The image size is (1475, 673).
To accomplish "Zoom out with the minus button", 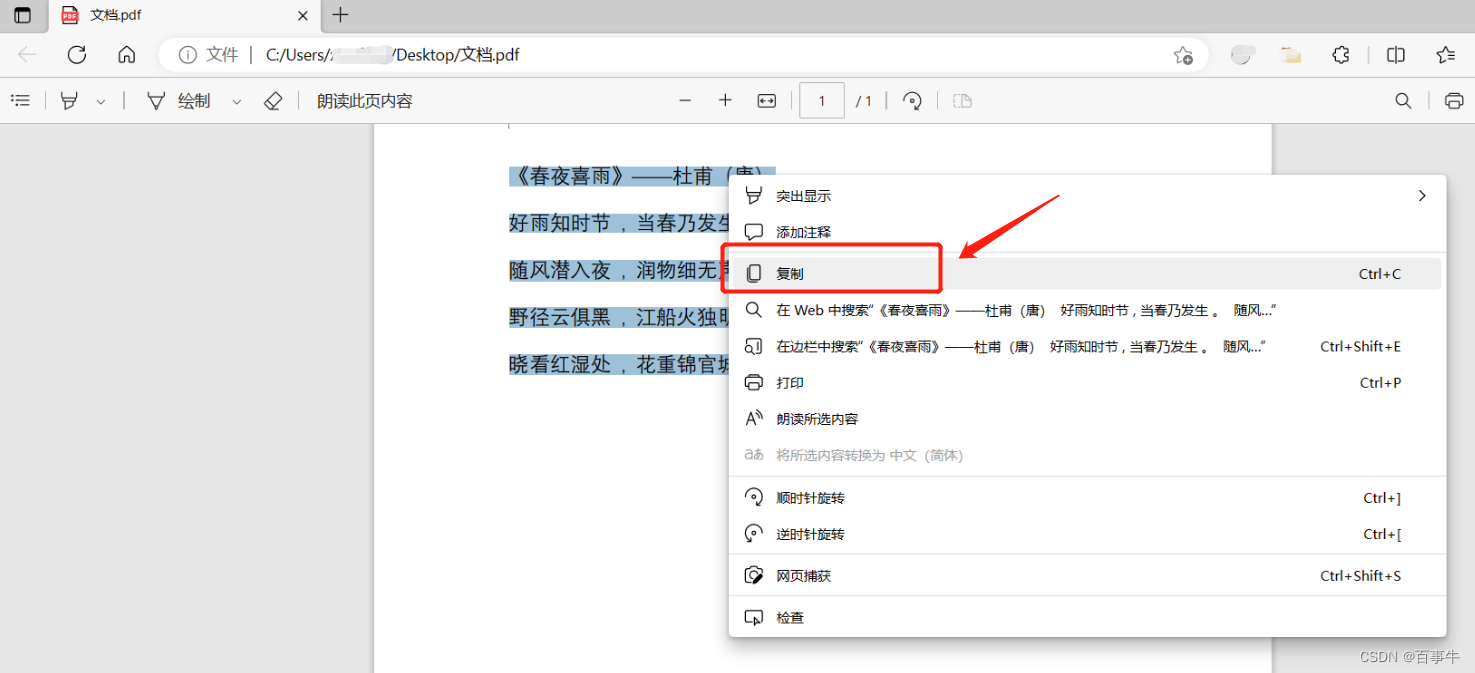I will [685, 101].
